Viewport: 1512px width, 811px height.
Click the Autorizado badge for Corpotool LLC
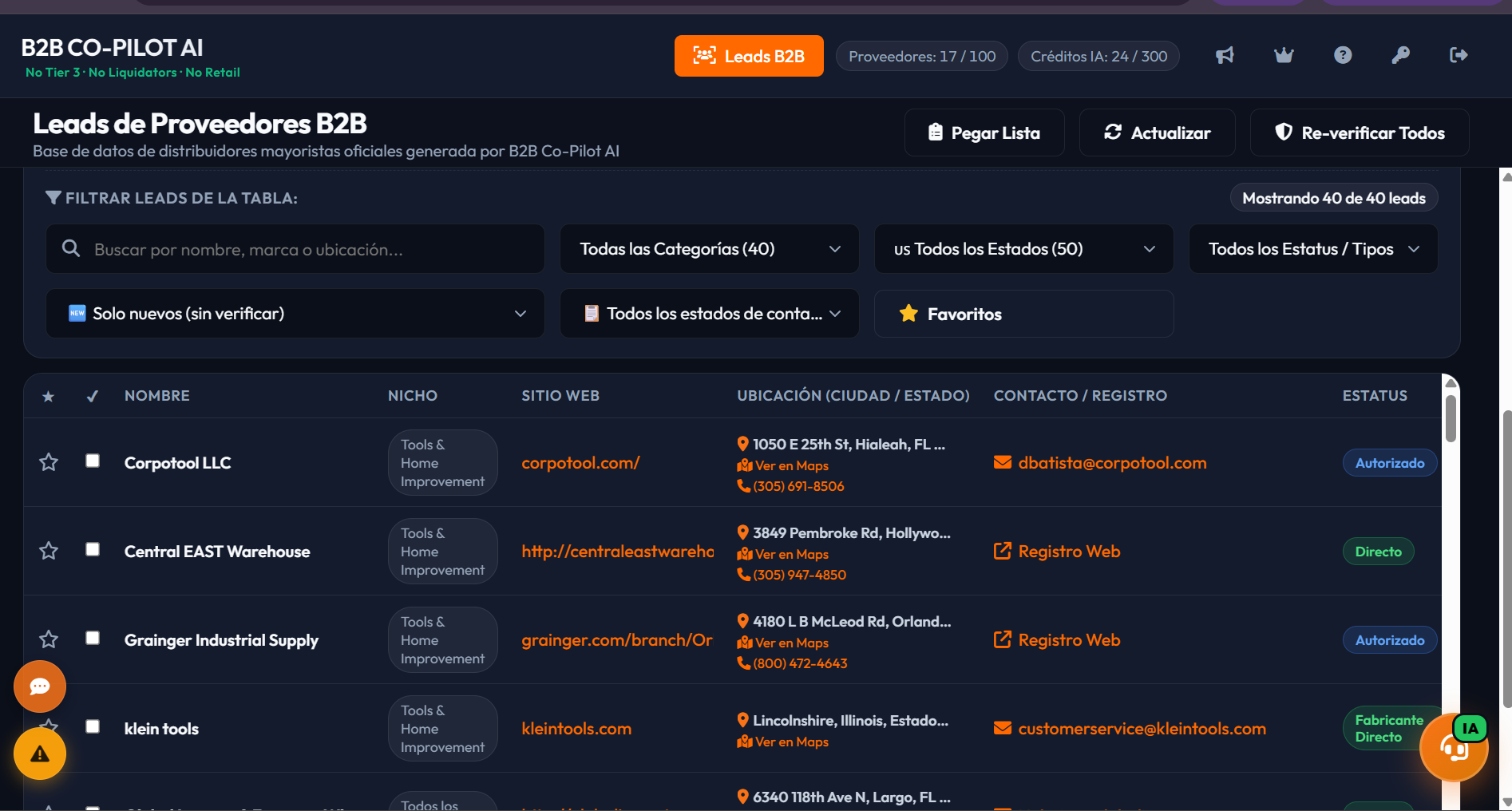pos(1389,463)
